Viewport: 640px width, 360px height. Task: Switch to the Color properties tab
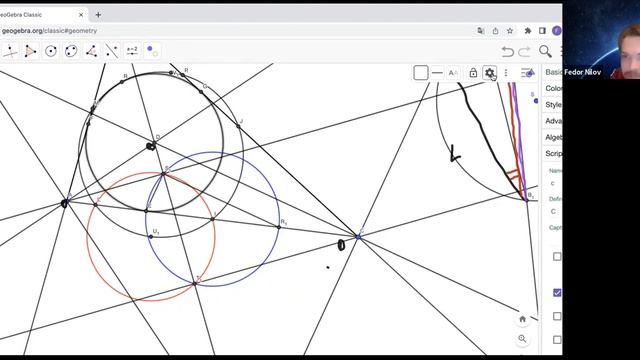tap(553, 88)
